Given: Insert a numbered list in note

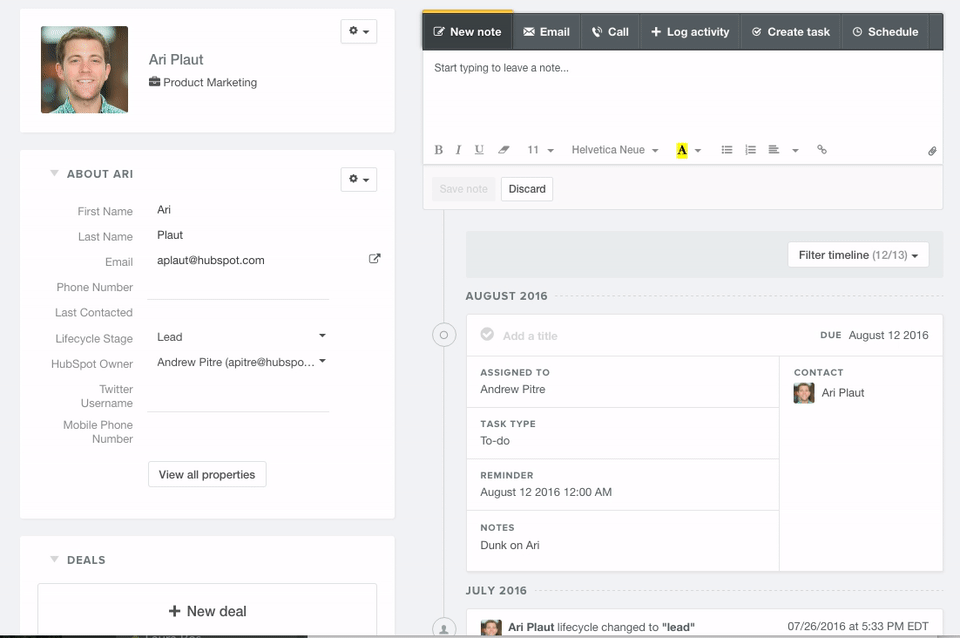Looking at the screenshot, I should (750, 150).
